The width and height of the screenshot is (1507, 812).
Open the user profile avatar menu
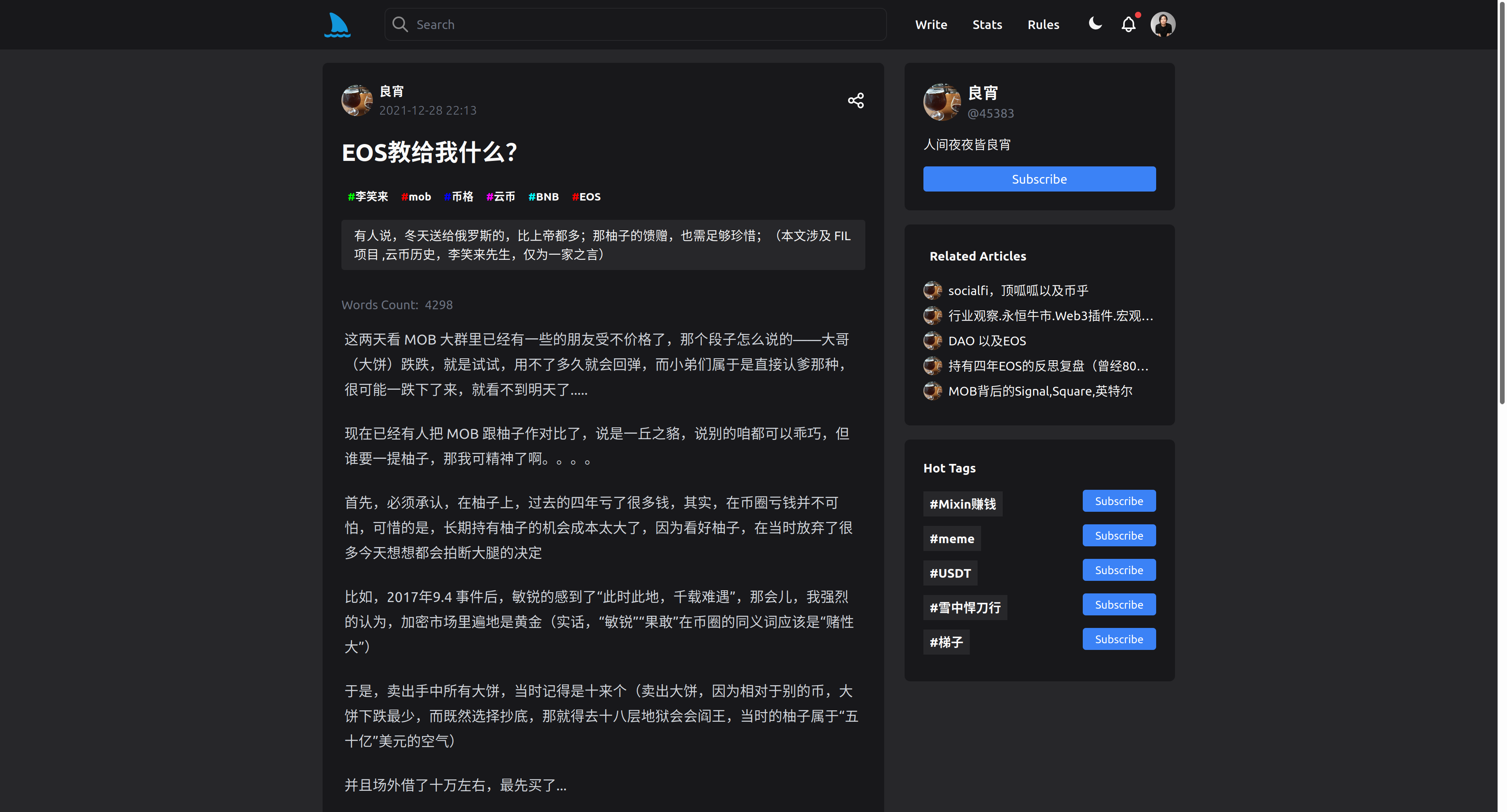pos(1163,25)
